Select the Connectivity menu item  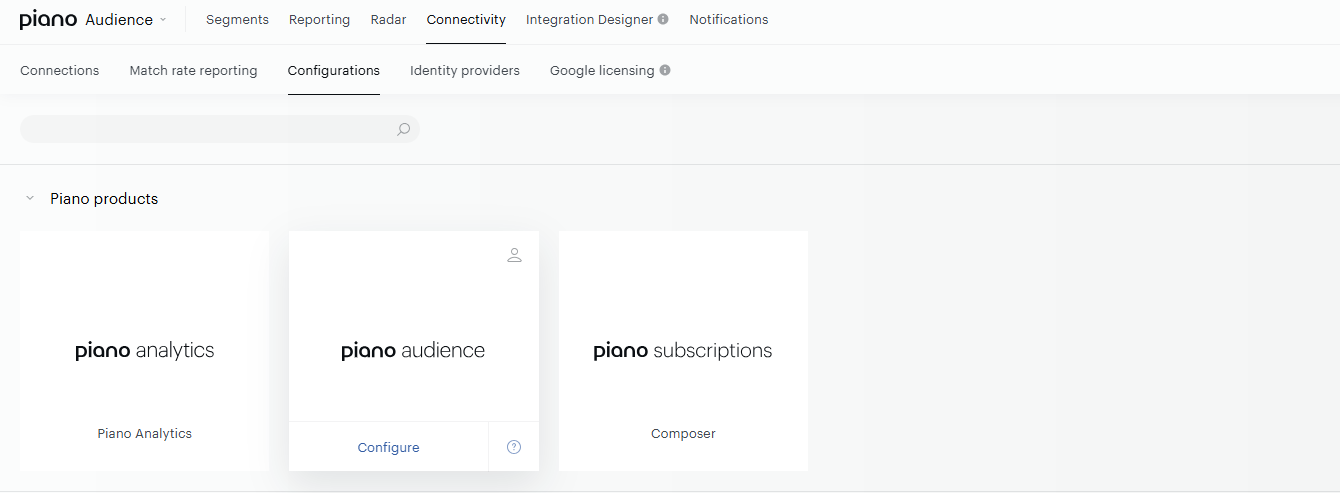[x=466, y=20]
